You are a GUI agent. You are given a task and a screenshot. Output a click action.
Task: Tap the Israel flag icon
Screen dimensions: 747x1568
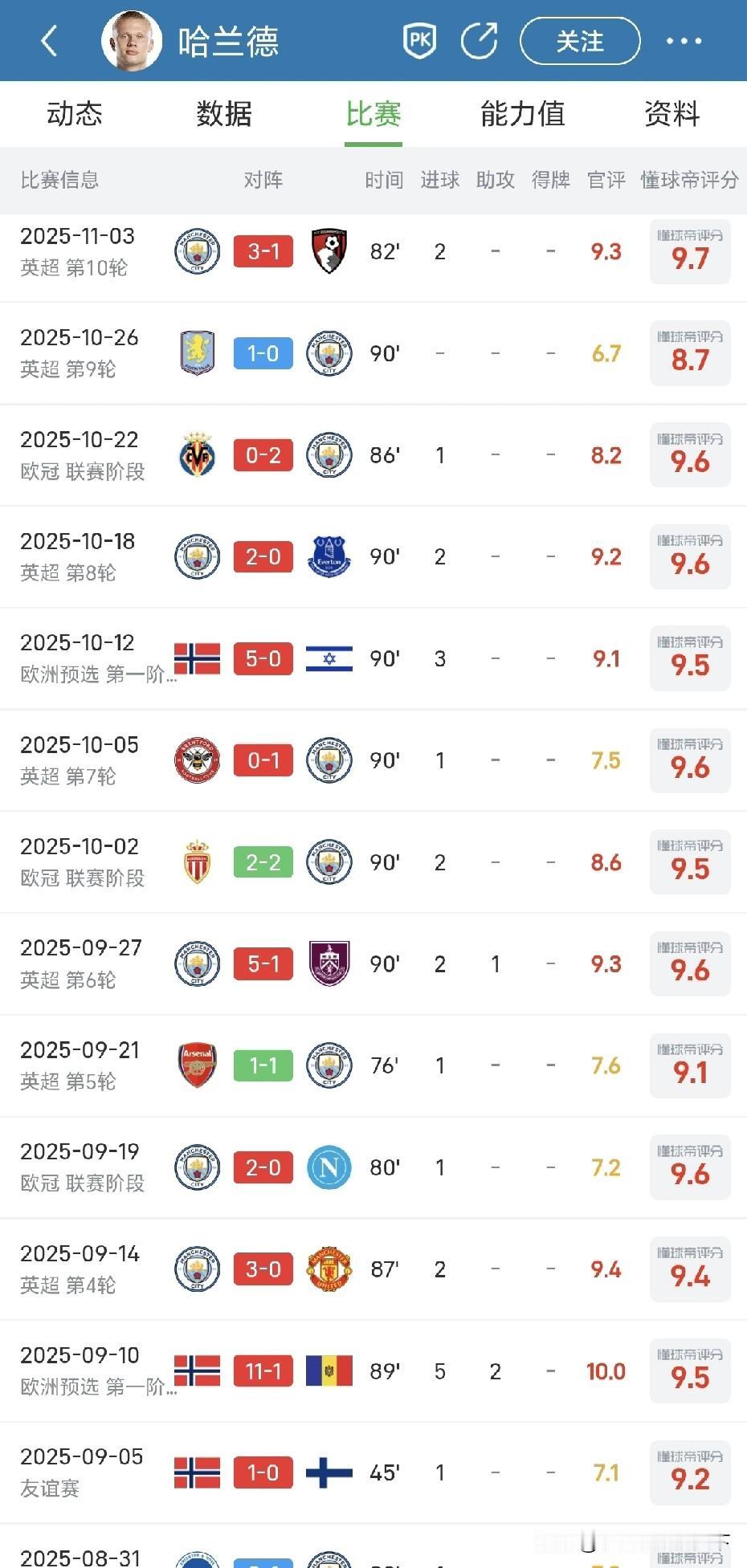pos(329,659)
